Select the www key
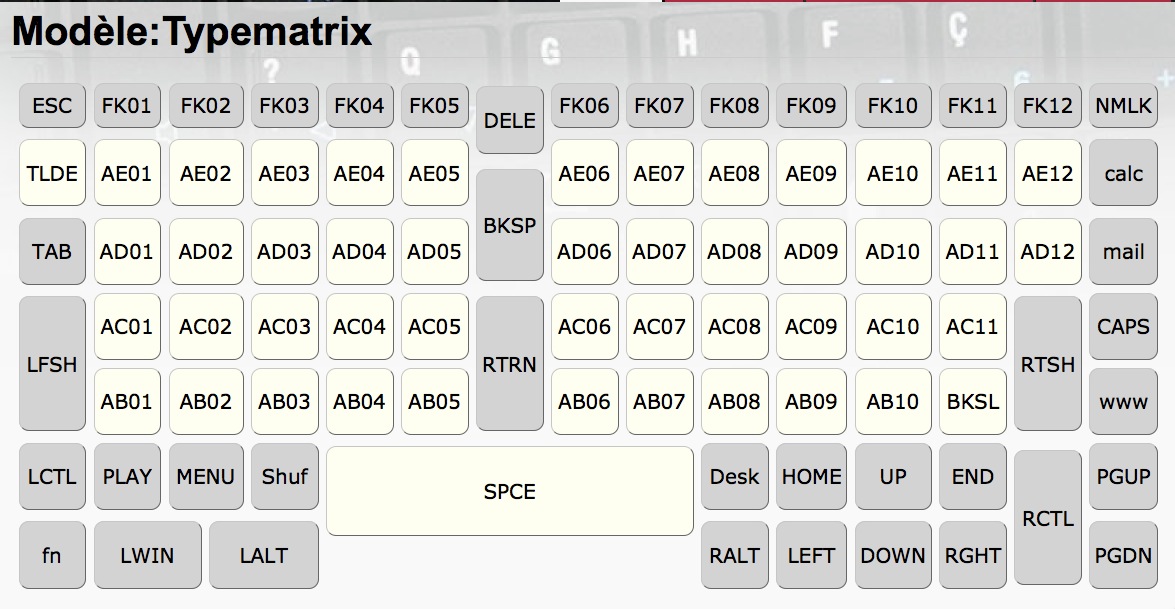The image size is (1175, 609). click(1123, 402)
